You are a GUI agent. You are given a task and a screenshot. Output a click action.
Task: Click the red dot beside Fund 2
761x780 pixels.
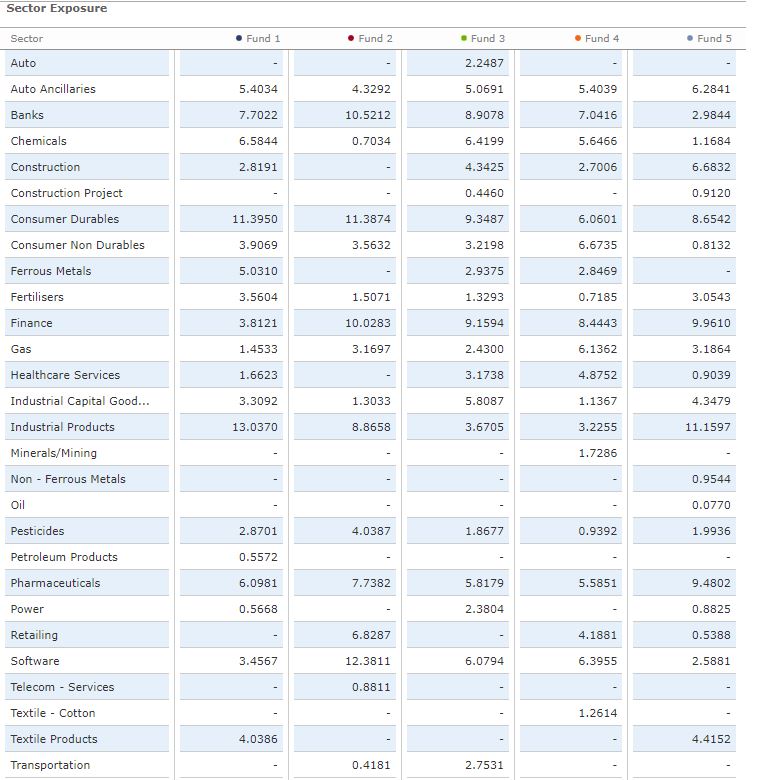(x=351, y=39)
